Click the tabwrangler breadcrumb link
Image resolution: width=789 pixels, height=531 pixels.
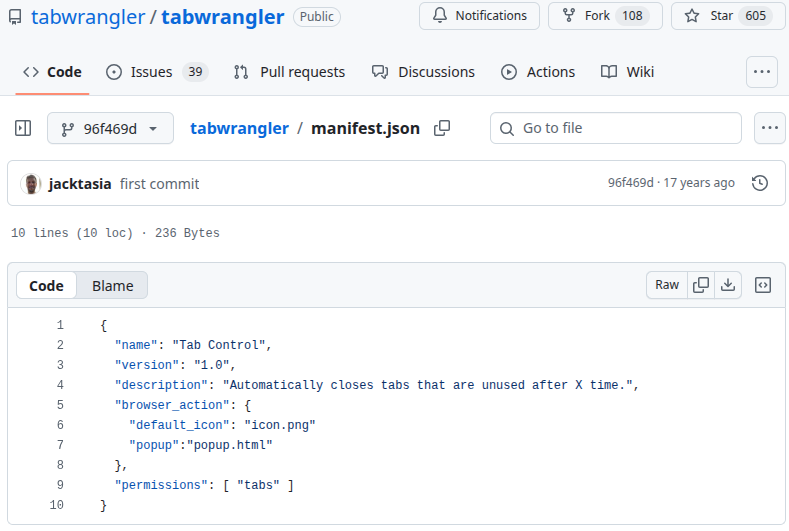[240, 128]
